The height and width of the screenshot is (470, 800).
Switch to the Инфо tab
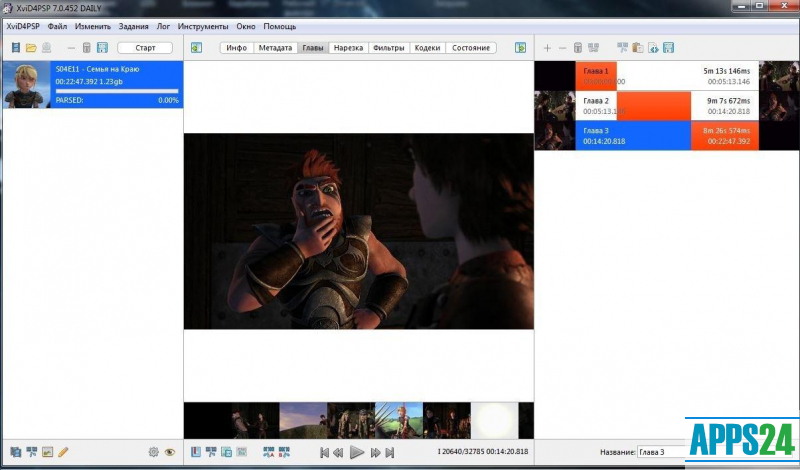point(237,47)
